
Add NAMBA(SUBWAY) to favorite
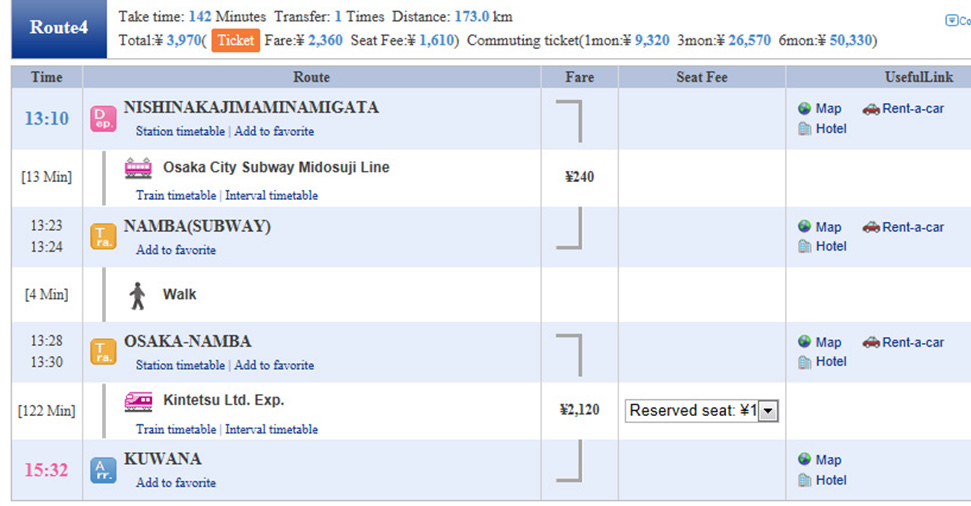176,250
